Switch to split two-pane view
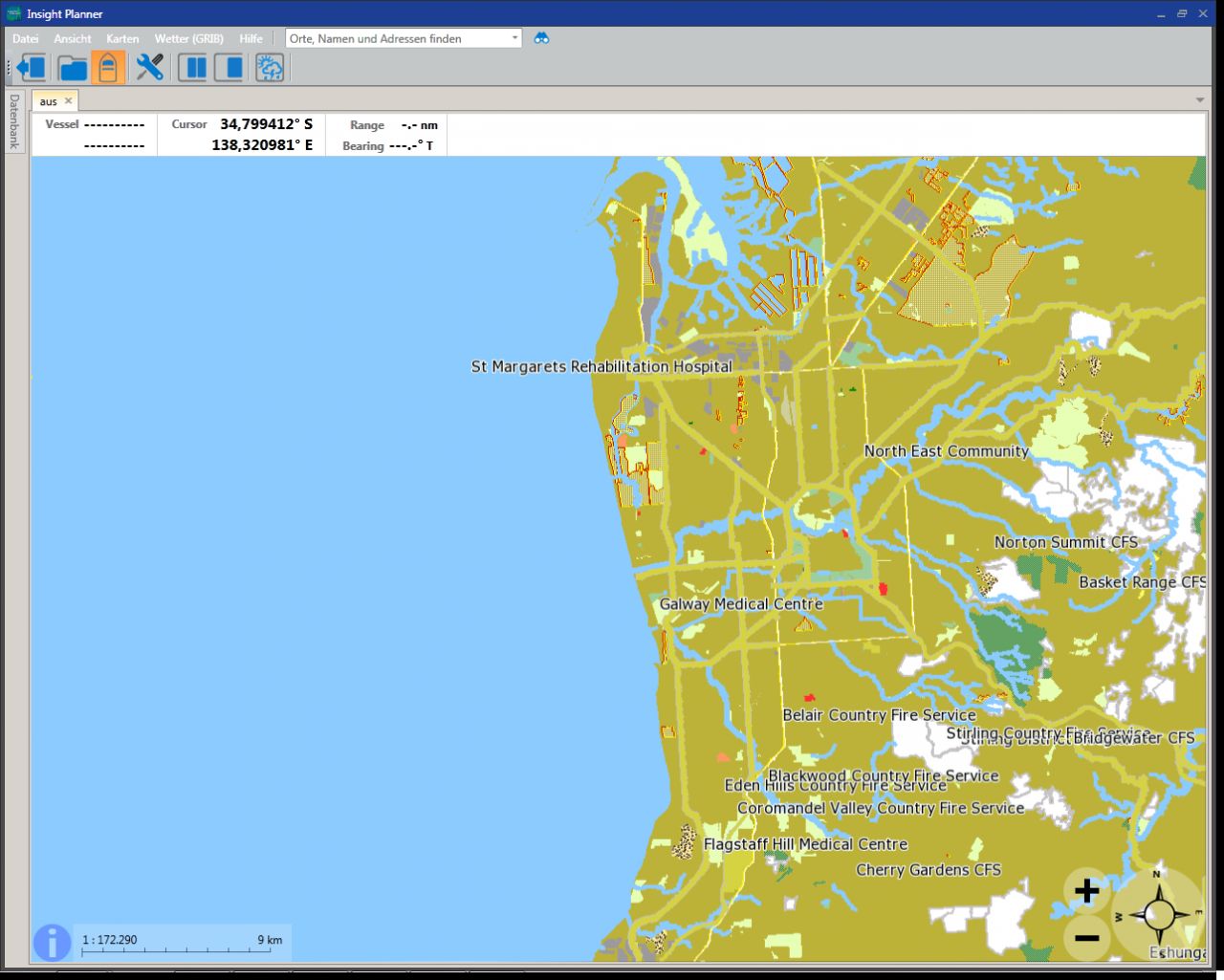The image size is (1224, 980). pyautogui.click(x=192, y=68)
